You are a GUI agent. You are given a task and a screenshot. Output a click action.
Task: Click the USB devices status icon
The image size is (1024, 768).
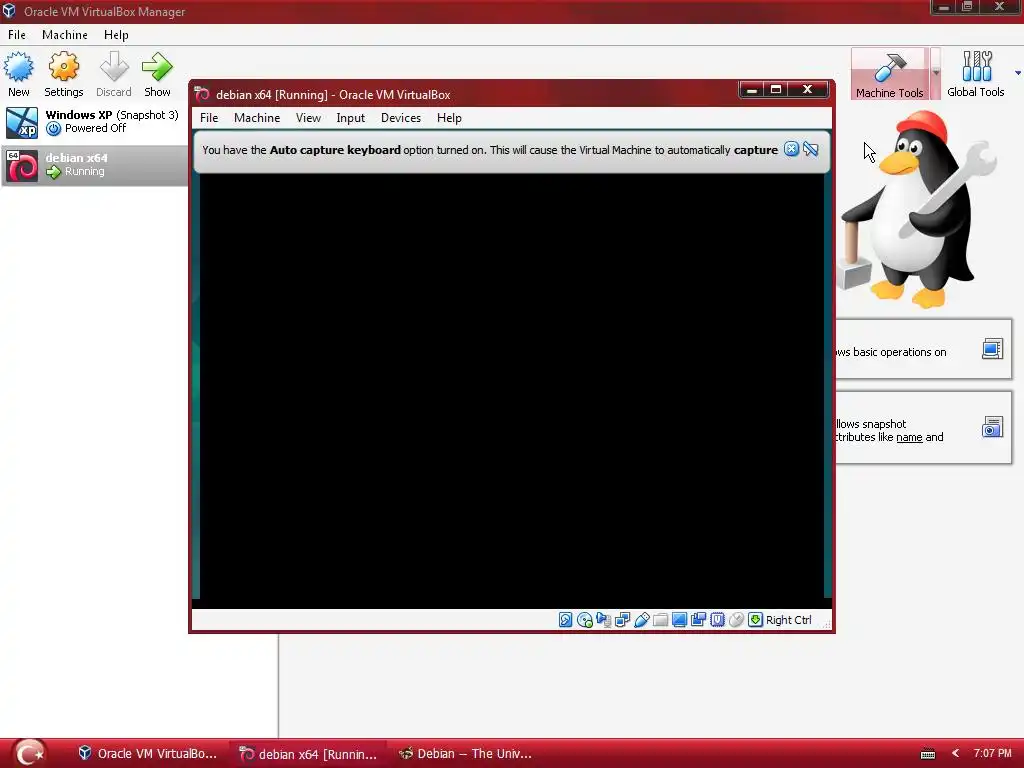pos(641,620)
